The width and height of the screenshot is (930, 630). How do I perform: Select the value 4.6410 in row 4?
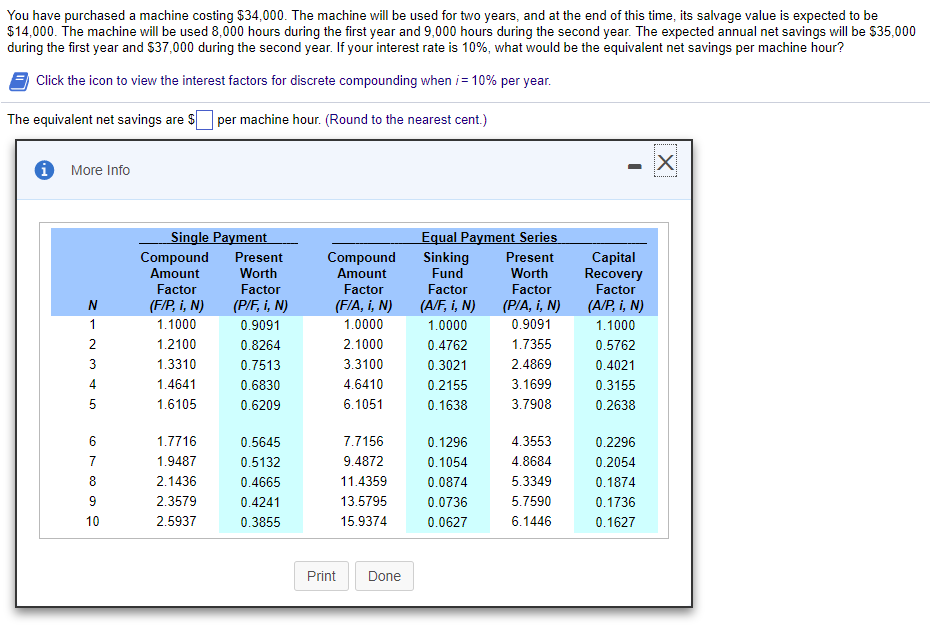(x=363, y=384)
